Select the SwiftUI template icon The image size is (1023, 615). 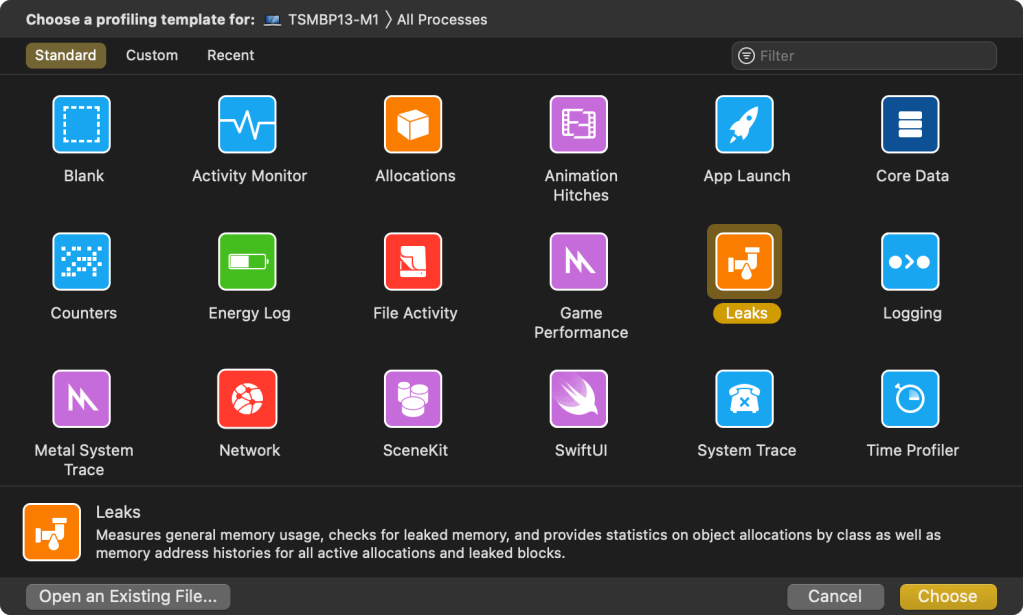580,399
